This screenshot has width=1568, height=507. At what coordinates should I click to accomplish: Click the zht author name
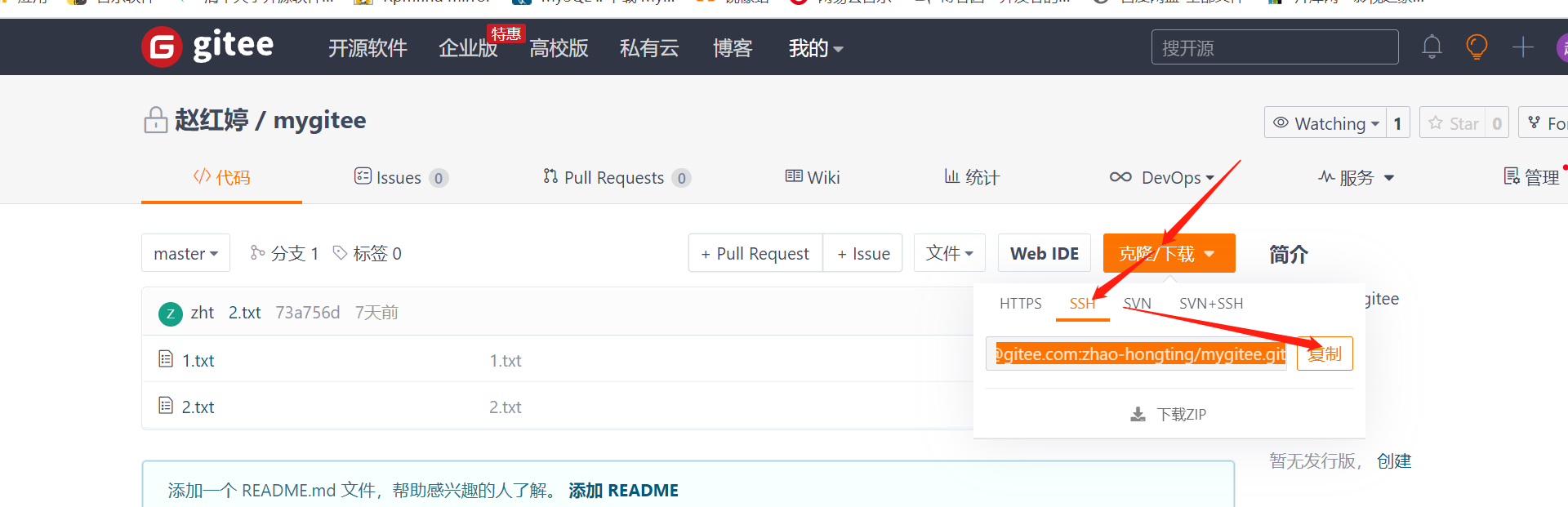(203, 313)
